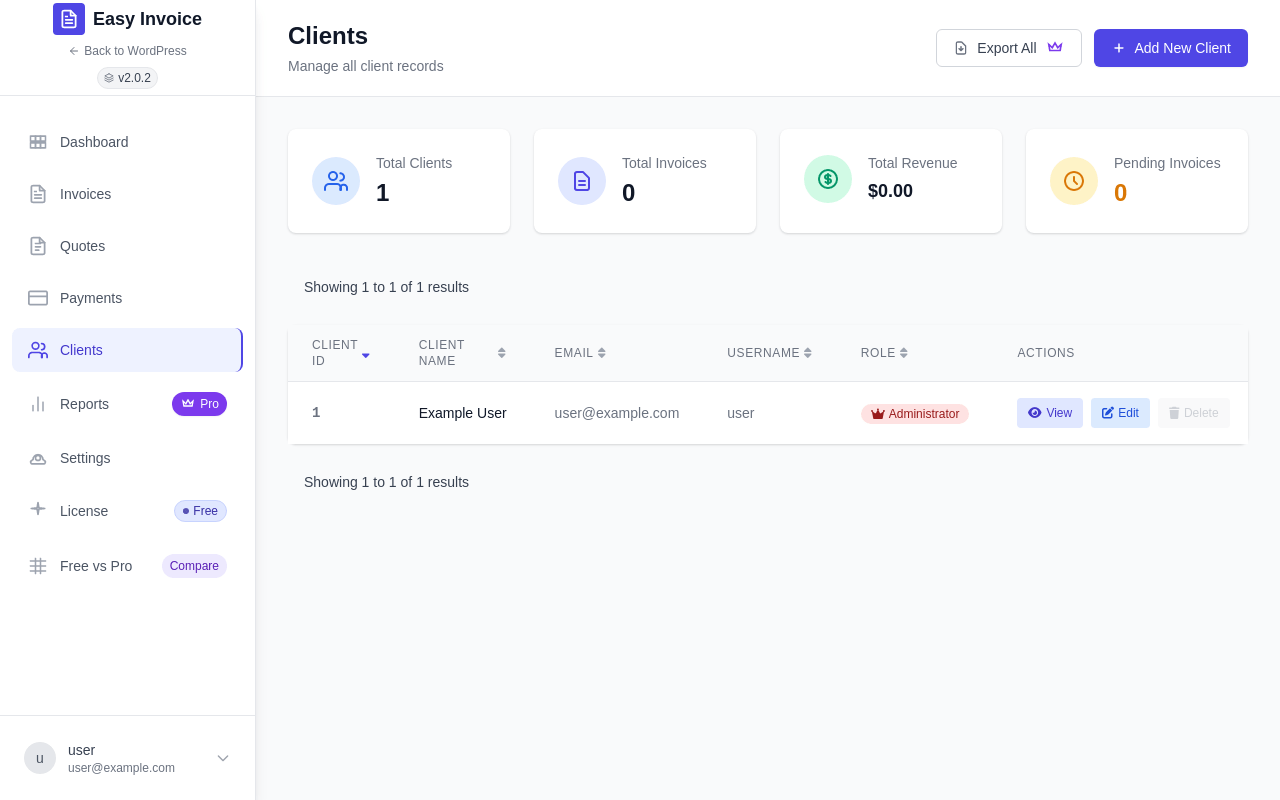Screen dimensions: 1280x800
Task: Click the Easy Invoice logo icon
Action: [x=69, y=19]
